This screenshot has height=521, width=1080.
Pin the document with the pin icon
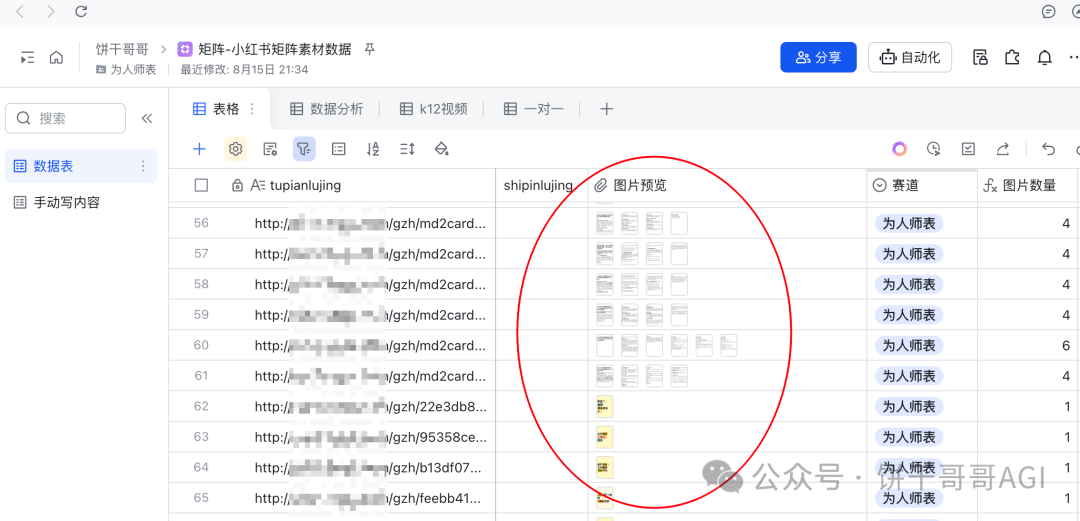[370, 49]
